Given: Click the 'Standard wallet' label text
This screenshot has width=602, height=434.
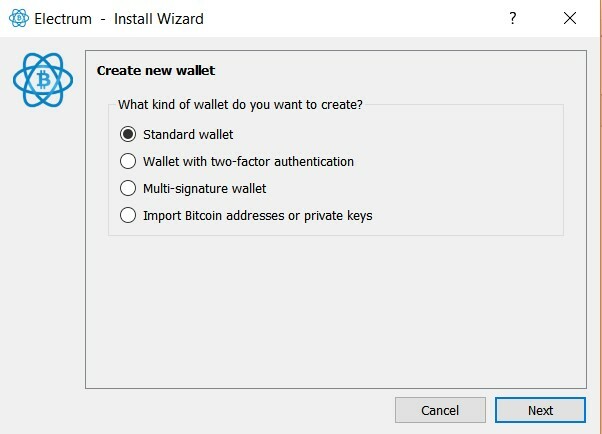Looking at the screenshot, I should click(188, 134).
